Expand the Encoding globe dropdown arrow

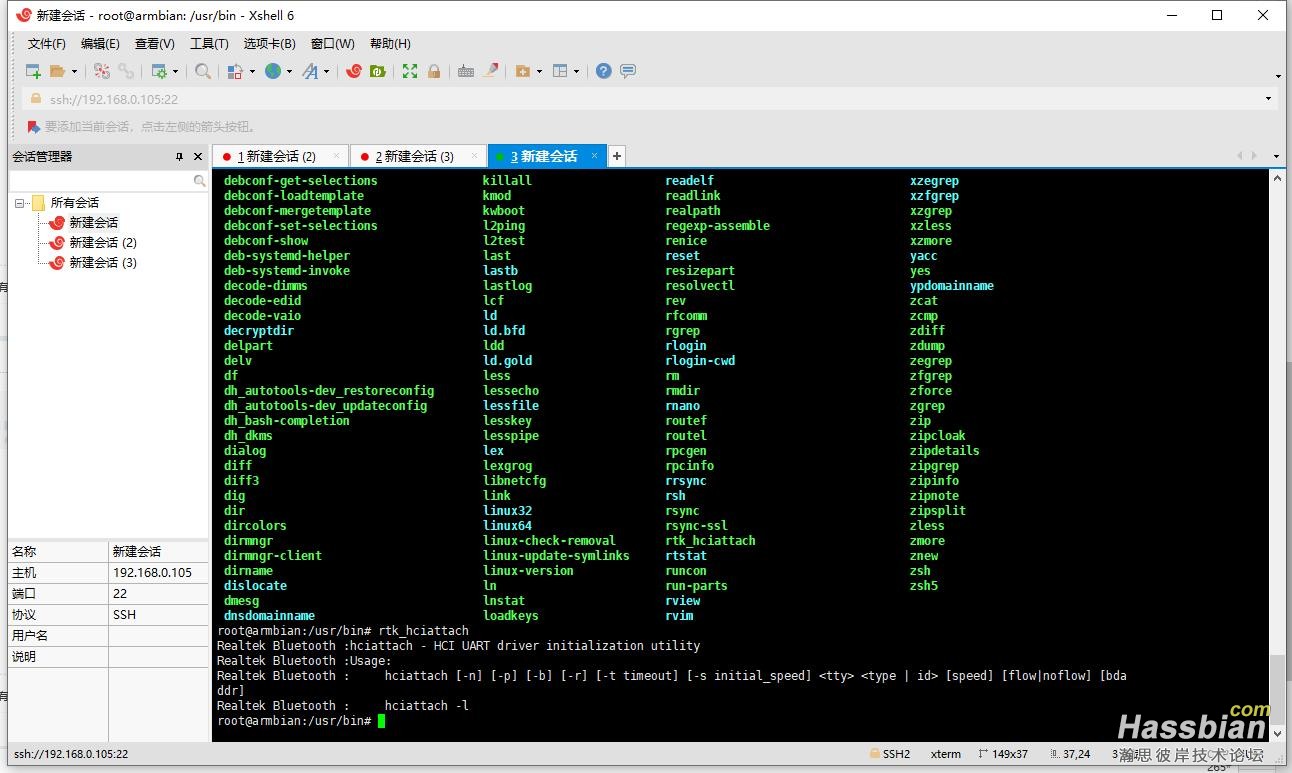(289, 71)
